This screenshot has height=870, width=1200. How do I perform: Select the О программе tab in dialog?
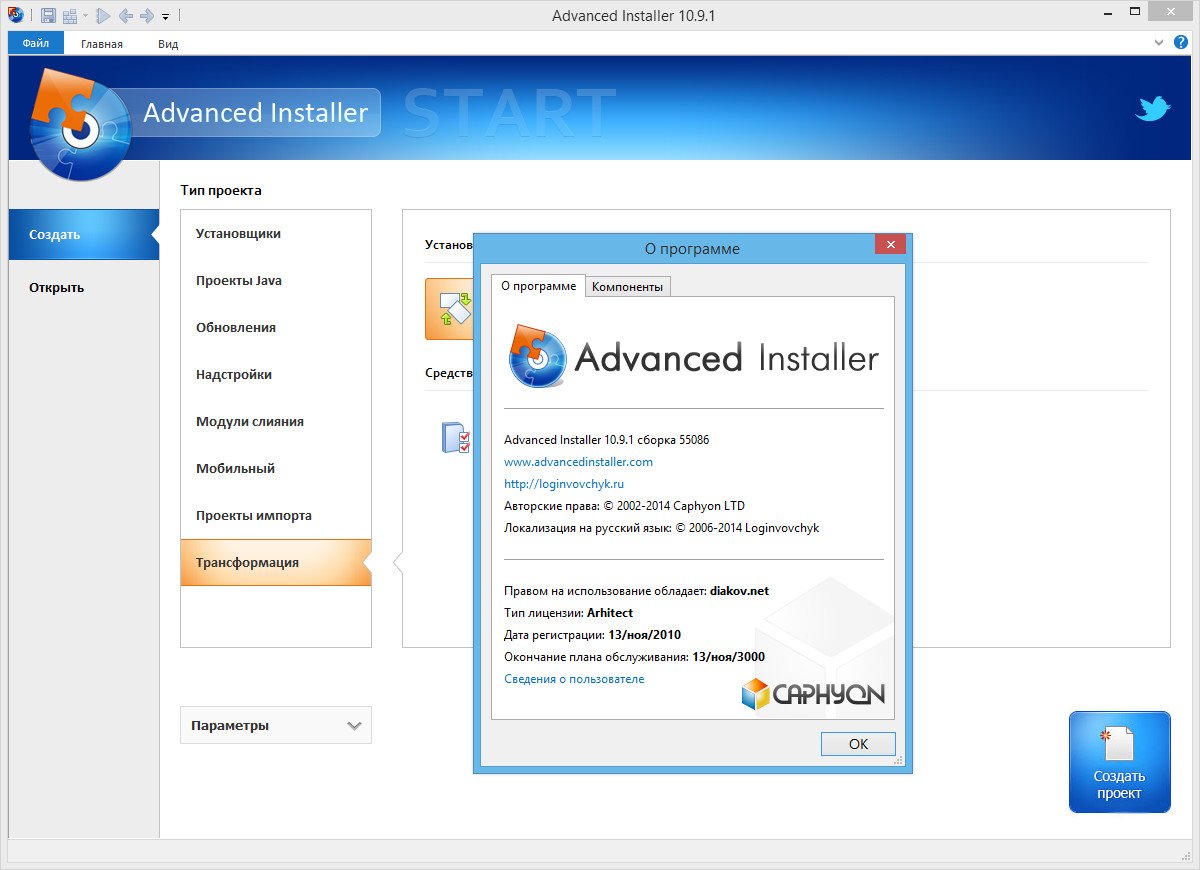tap(538, 286)
